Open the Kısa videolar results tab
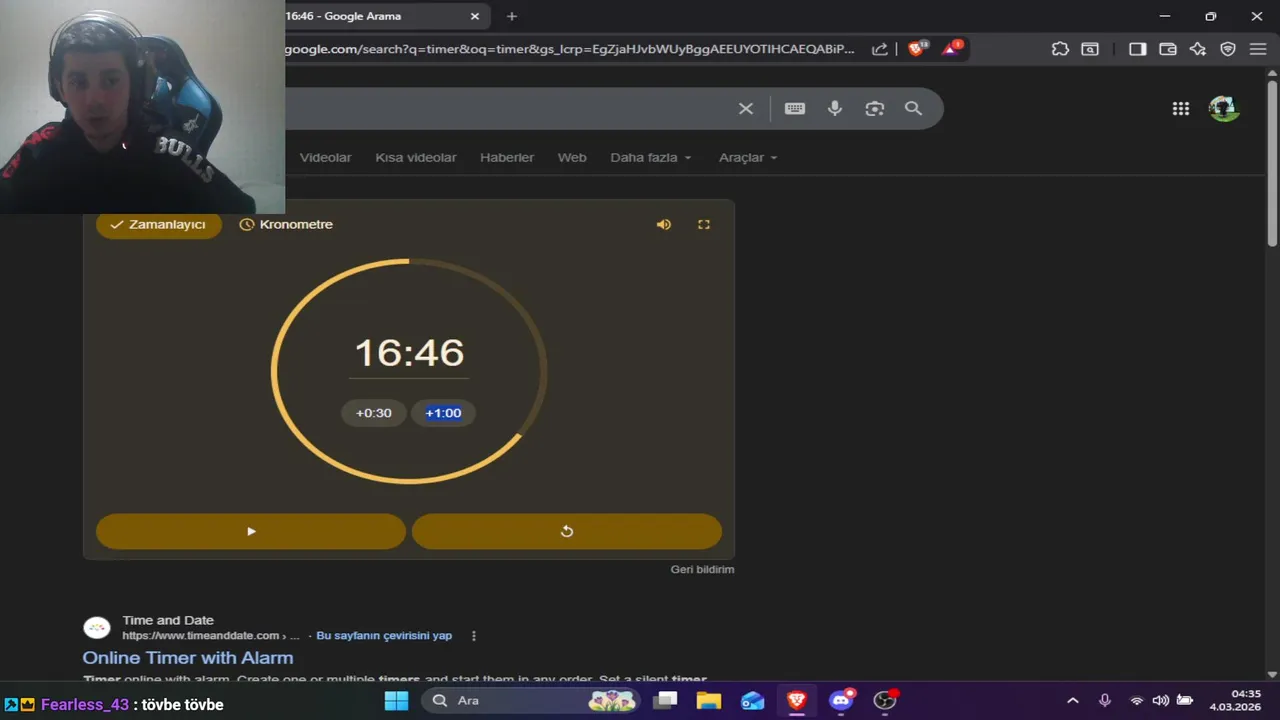 [416, 158]
